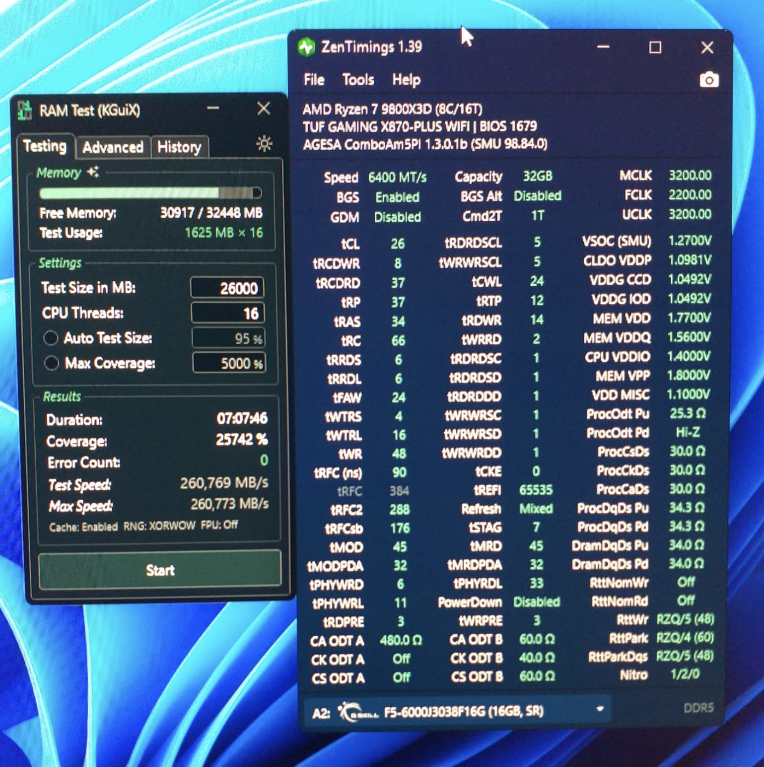Click the Speed value 6400 MT/s
Viewport: 764px width, 767px height.
pyautogui.click(x=397, y=177)
